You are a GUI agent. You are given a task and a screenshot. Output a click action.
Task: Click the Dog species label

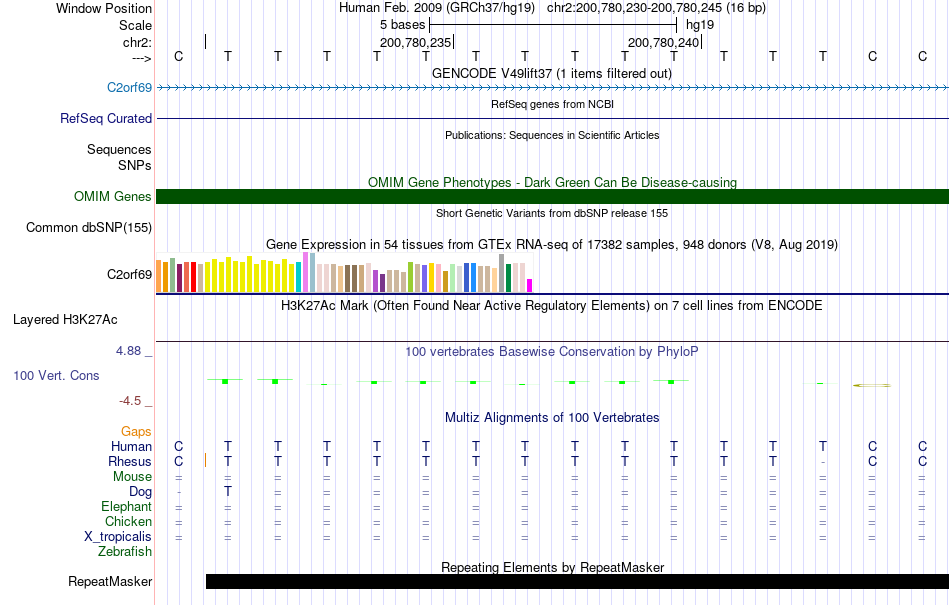click(x=140, y=492)
